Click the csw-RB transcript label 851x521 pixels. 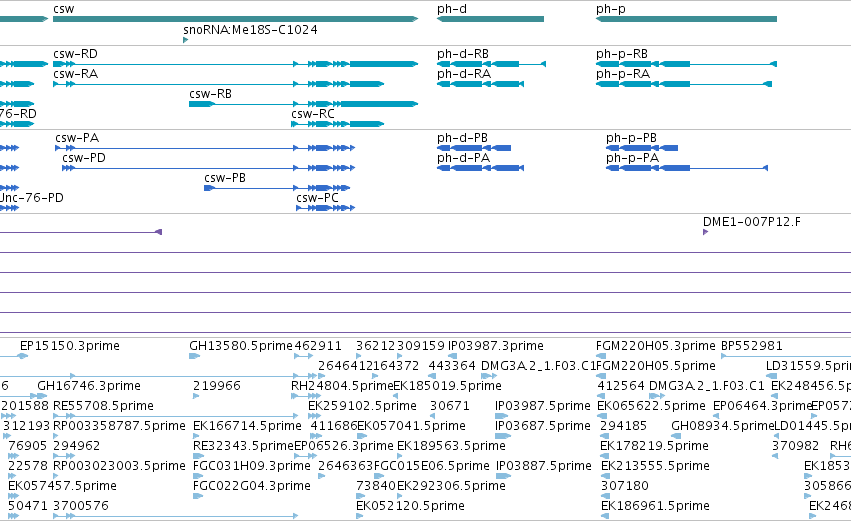tap(211, 94)
